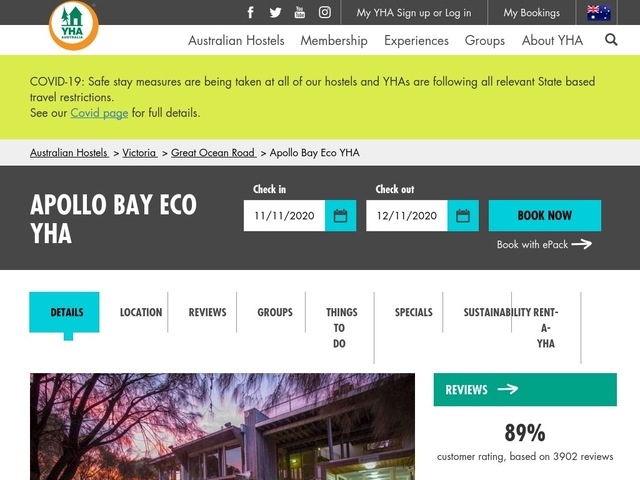The width and height of the screenshot is (640, 480).
Task: Switch to the Specials tab
Action: pos(413,312)
